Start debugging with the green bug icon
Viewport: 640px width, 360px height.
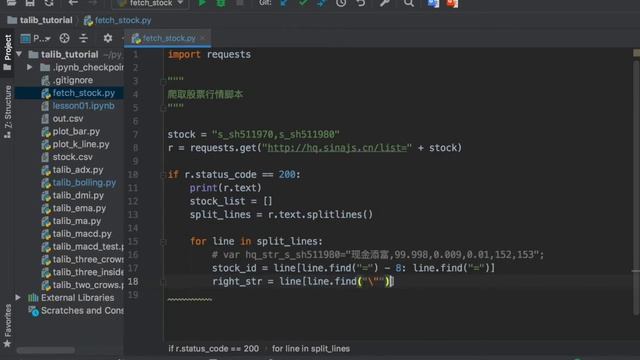(x=221, y=3)
